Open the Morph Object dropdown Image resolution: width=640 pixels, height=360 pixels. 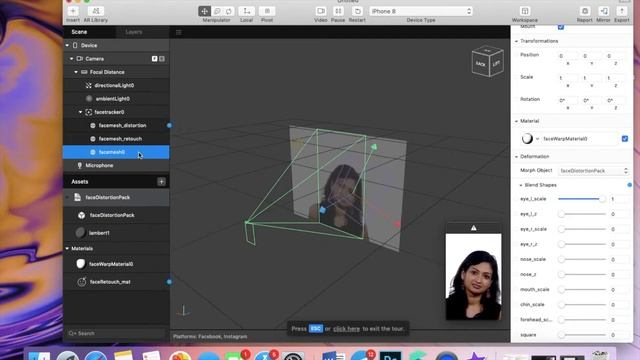(593, 171)
